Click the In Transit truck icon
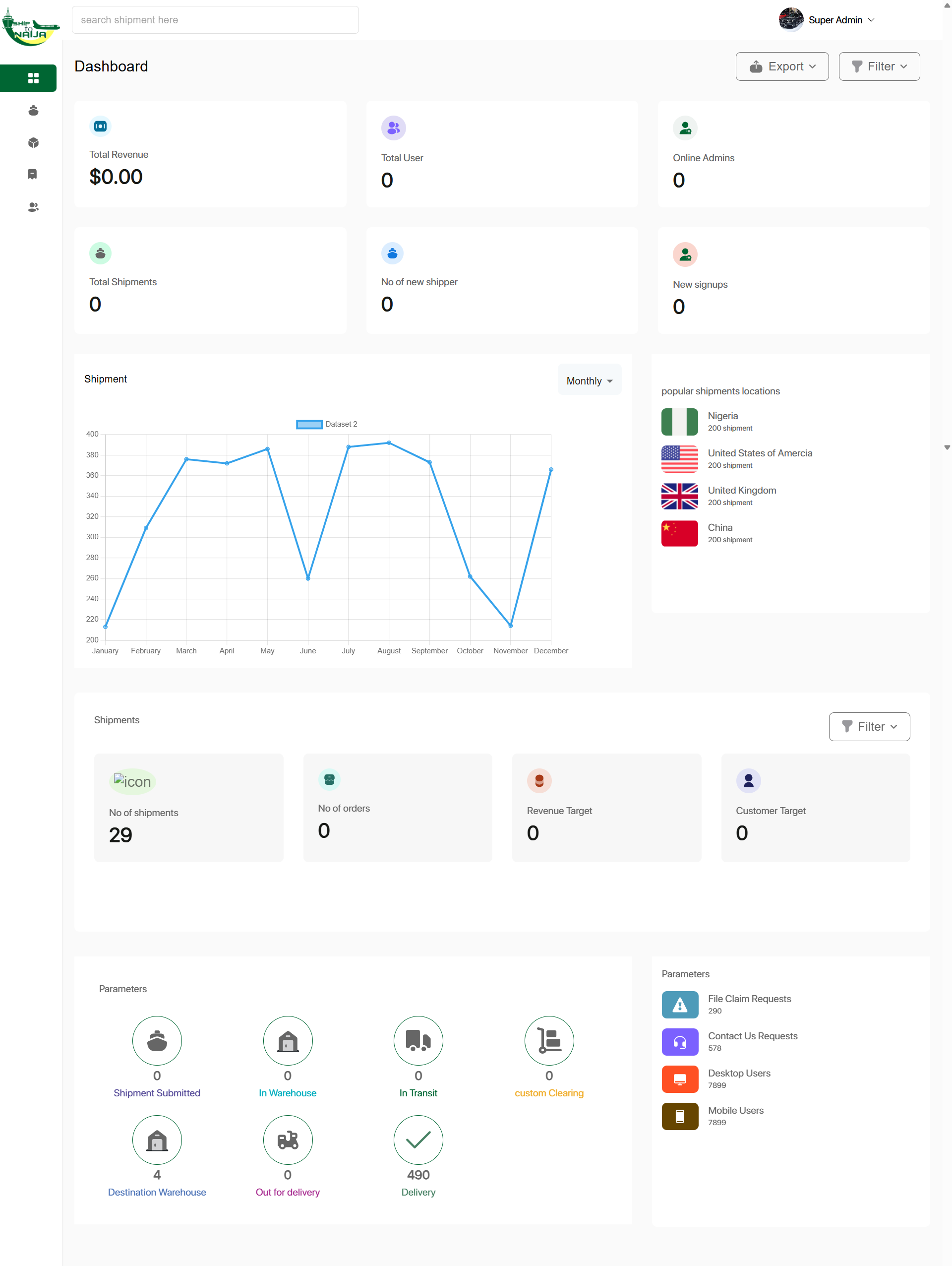The width and height of the screenshot is (952, 1266). point(417,1040)
